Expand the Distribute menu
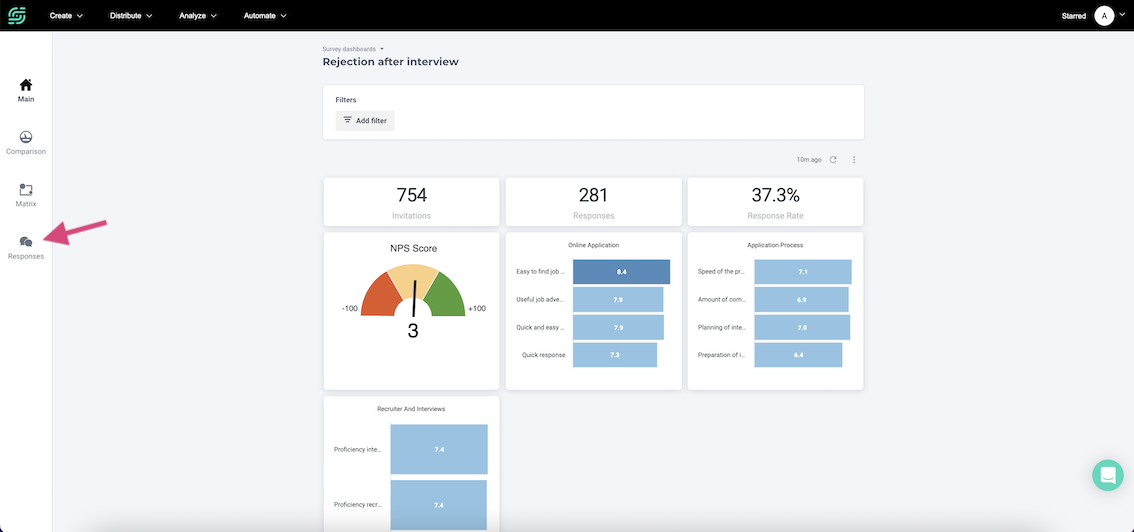 [131, 15]
